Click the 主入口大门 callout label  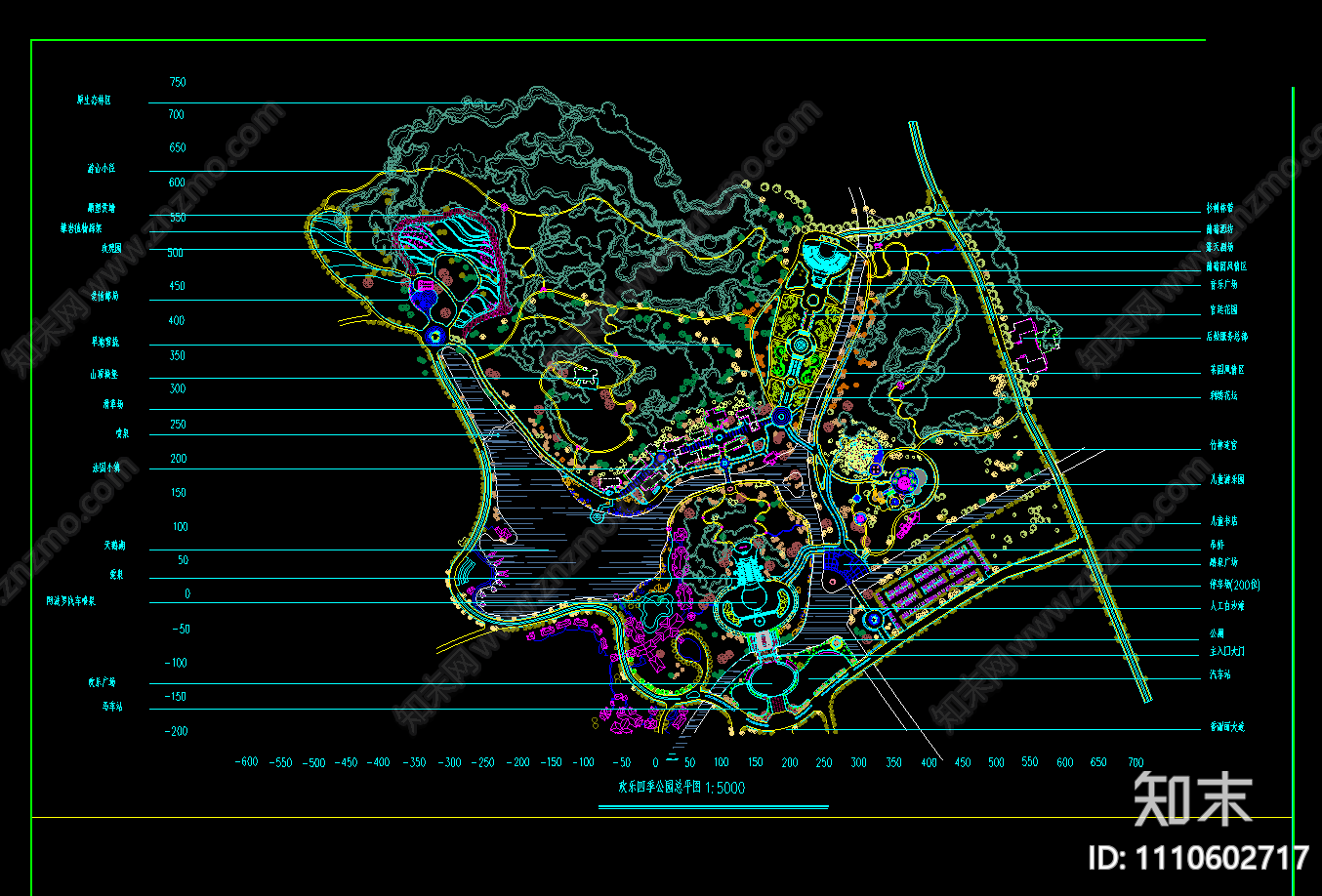[x=1226, y=651]
